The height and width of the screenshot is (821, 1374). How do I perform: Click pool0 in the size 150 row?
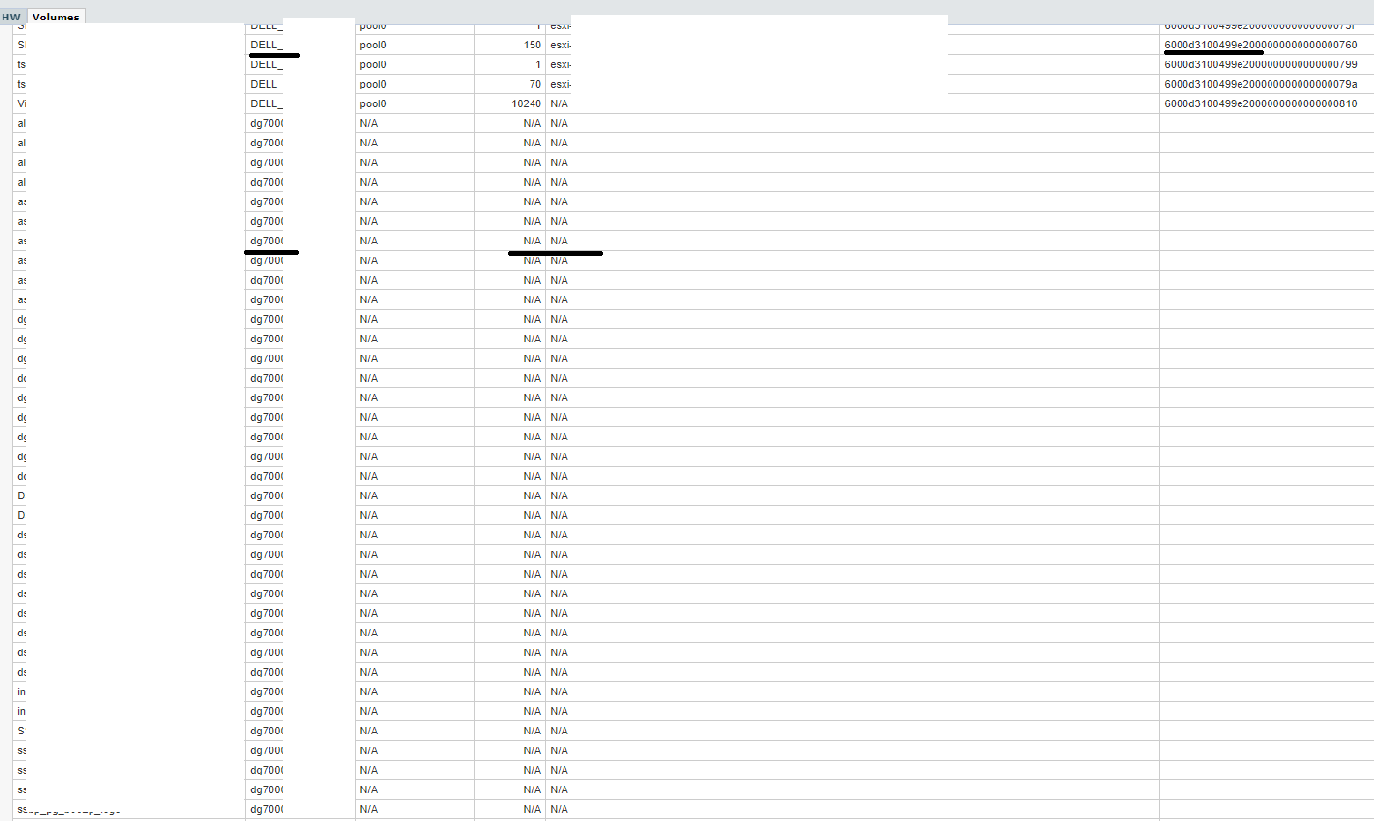point(372,45)
